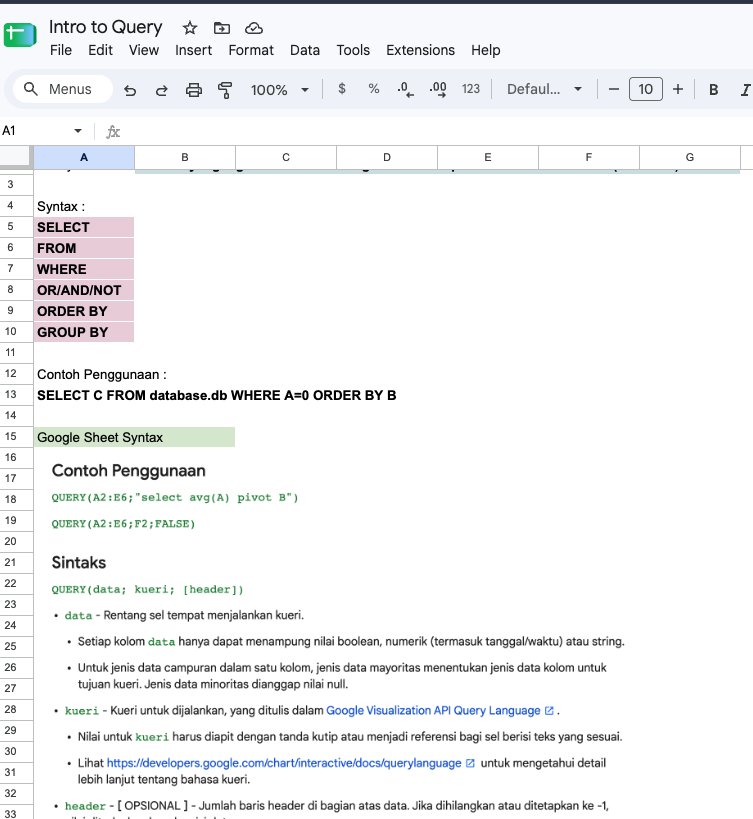Open the Extensions menu

[420, 50]
